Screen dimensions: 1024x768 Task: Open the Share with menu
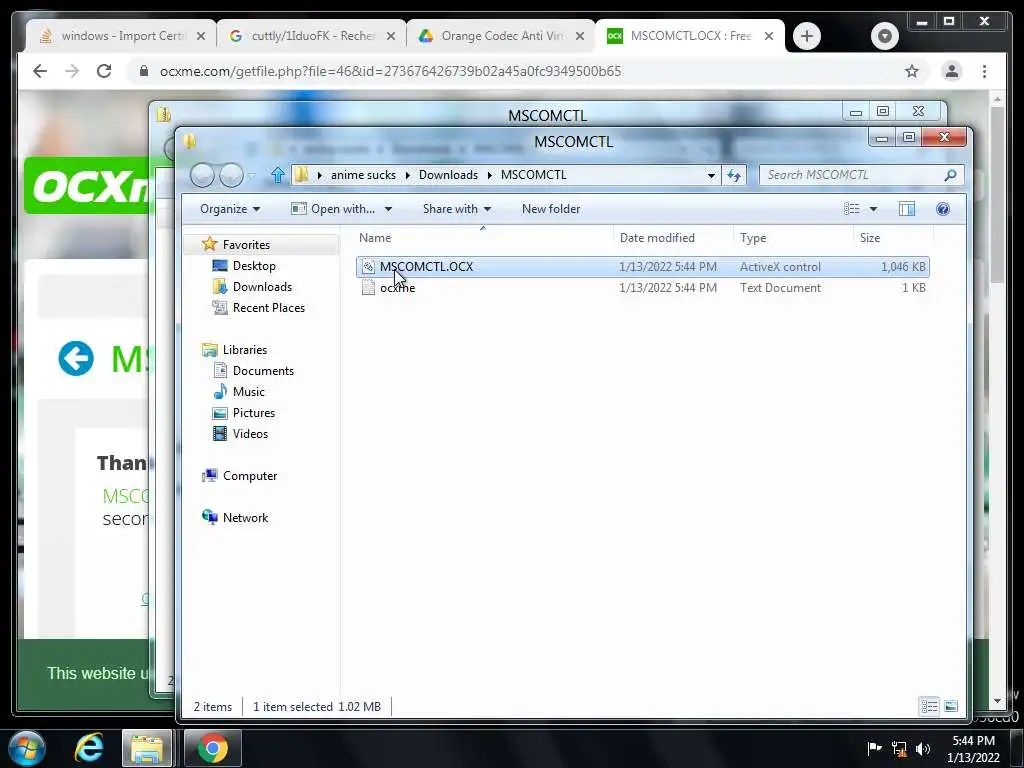pyautogui.click(x=456, y=209)
